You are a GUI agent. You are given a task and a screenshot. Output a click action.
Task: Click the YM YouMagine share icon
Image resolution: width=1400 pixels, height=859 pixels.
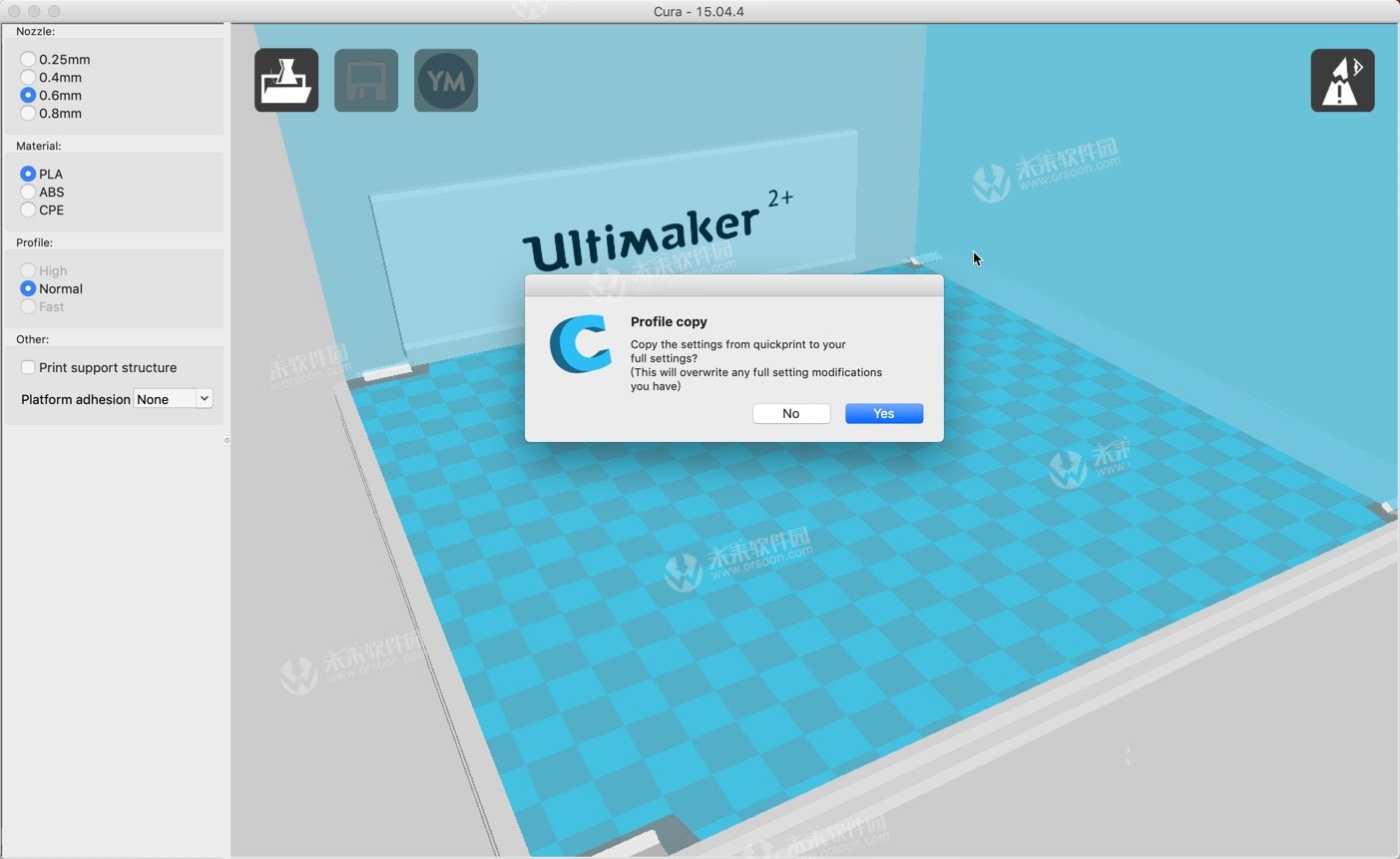tap(446, 80)
